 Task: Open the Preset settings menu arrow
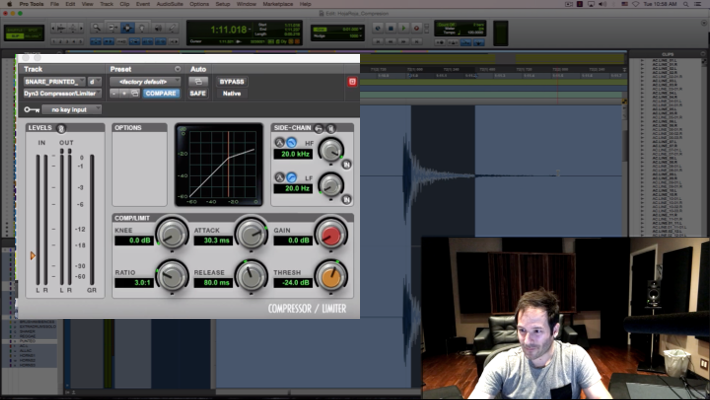(178, 69)
